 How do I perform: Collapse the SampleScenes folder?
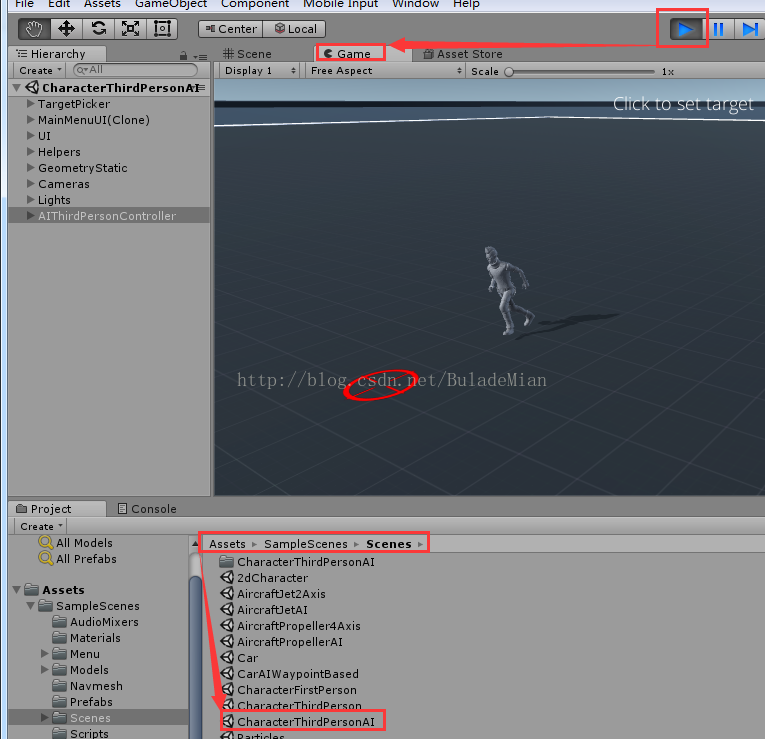pyautogui.click(x=30, y=606)
